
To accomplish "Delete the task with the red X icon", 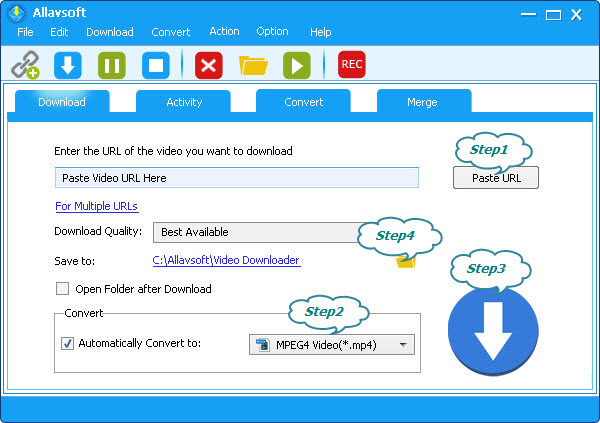I will pos(209,65).
